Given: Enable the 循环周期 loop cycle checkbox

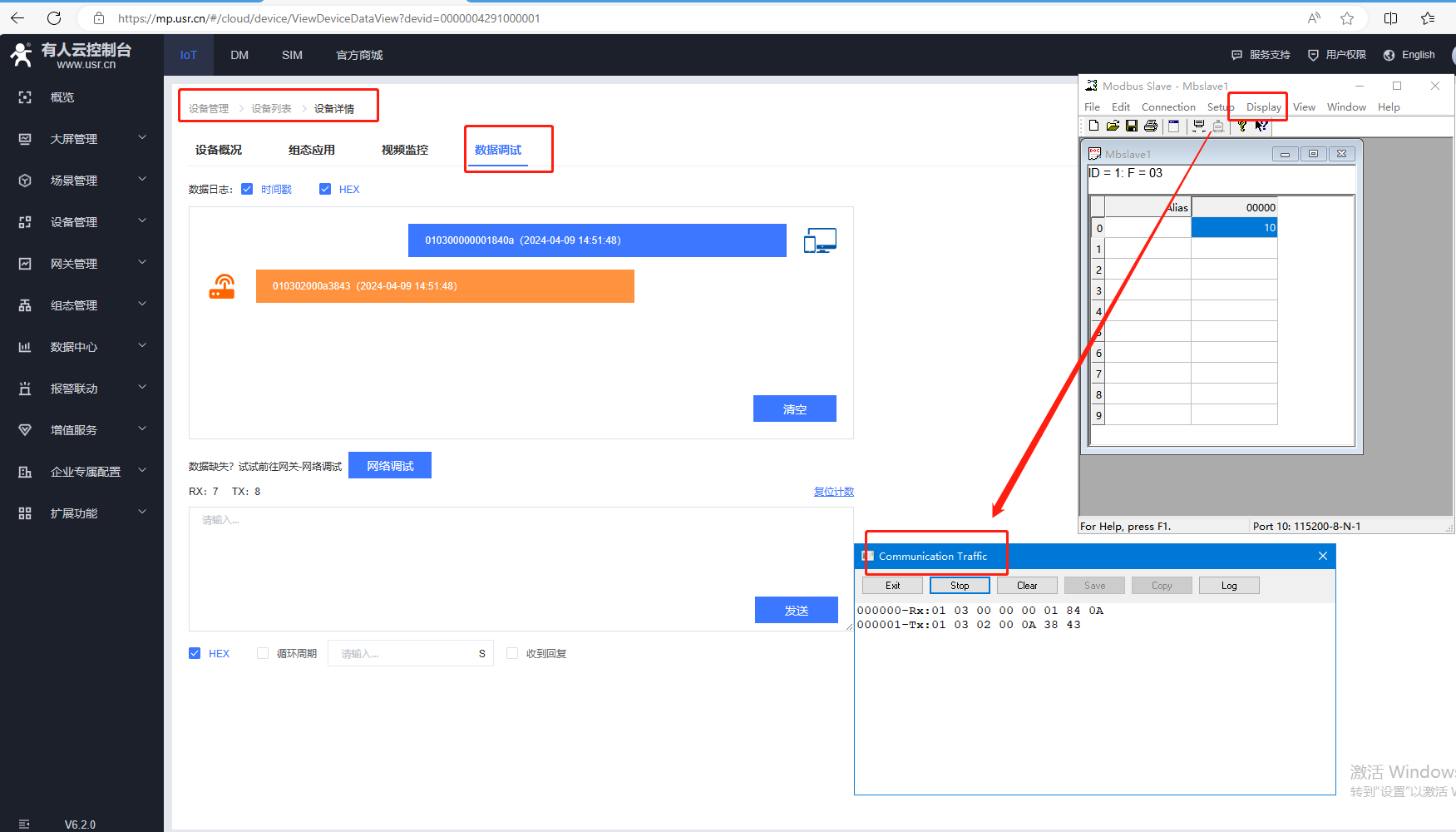Looking at the screenshot, I should point(263,653).
